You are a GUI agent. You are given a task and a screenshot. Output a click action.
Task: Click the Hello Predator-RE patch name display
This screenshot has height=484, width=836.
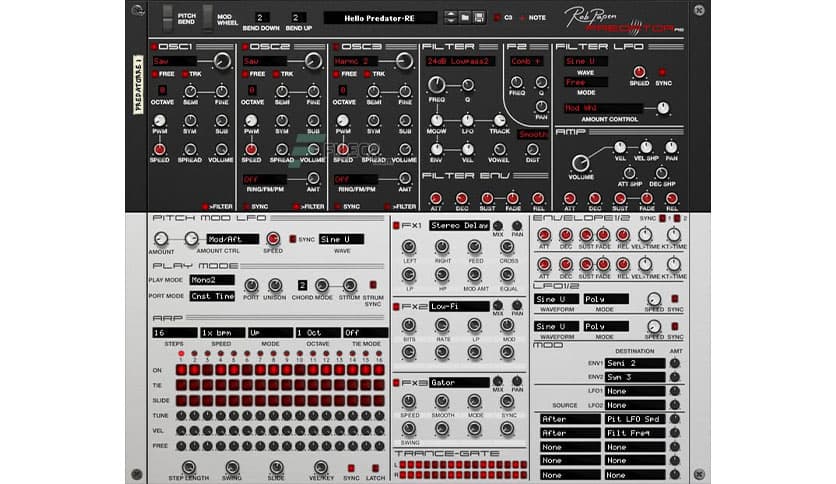[x=379, y=18]
